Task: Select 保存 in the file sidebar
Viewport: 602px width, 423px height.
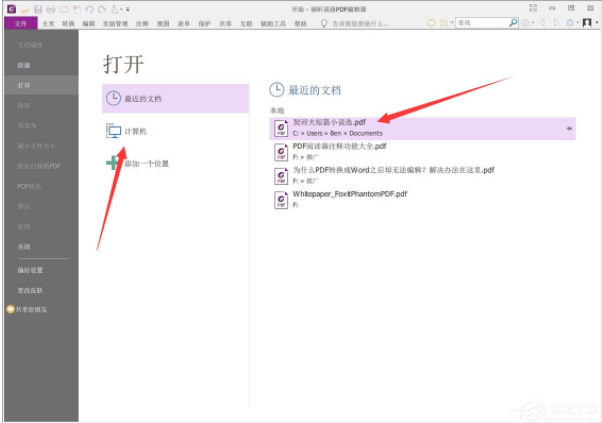Action: [x=24, y=106]
